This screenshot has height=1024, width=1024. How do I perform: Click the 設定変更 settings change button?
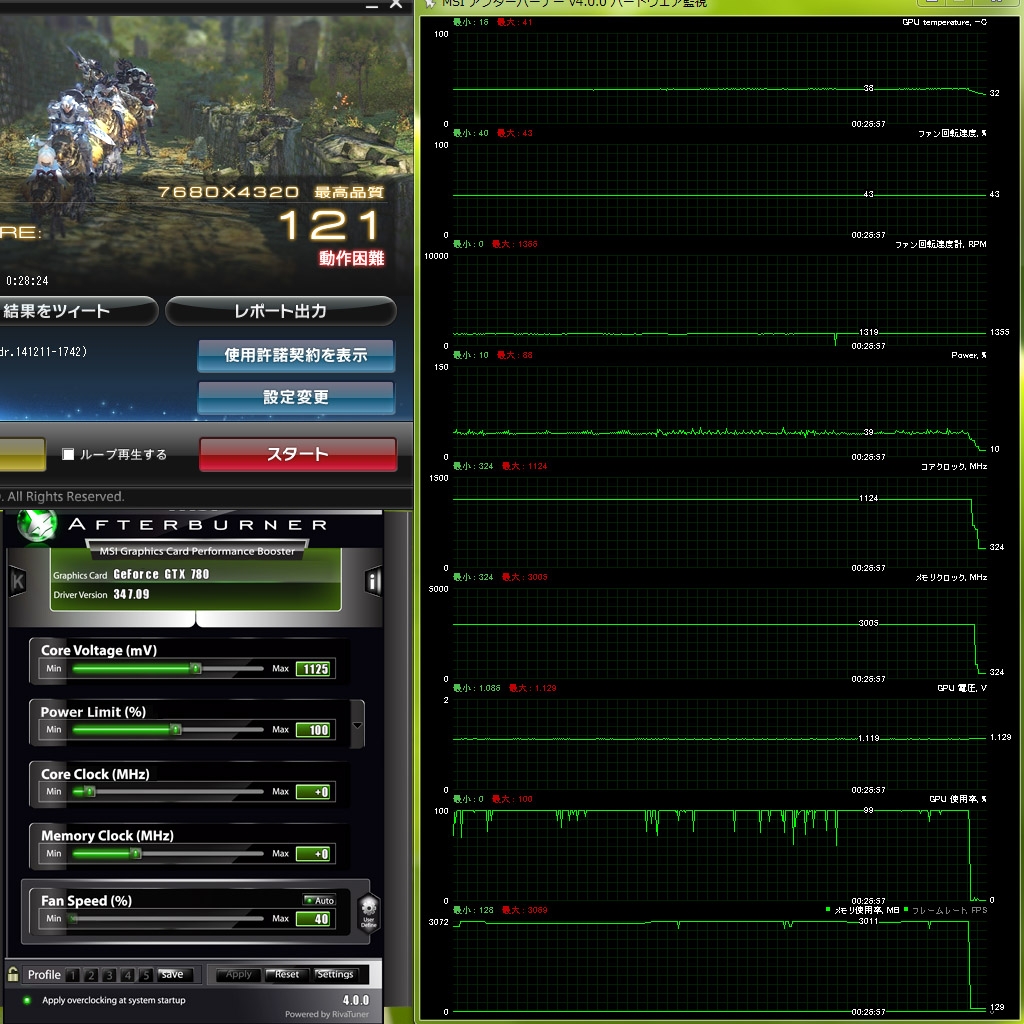click(x=296, y=397)
